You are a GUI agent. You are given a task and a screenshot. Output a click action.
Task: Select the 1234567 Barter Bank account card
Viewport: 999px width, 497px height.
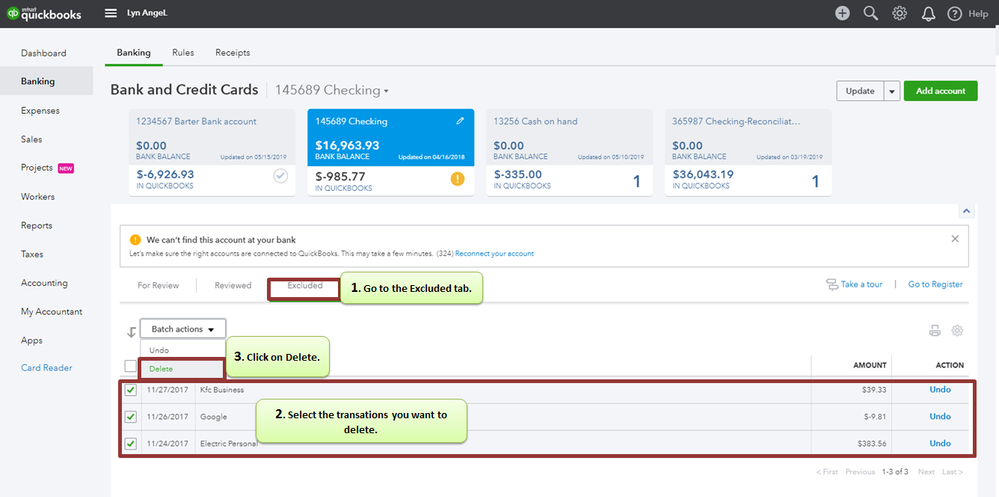[212, 152]
